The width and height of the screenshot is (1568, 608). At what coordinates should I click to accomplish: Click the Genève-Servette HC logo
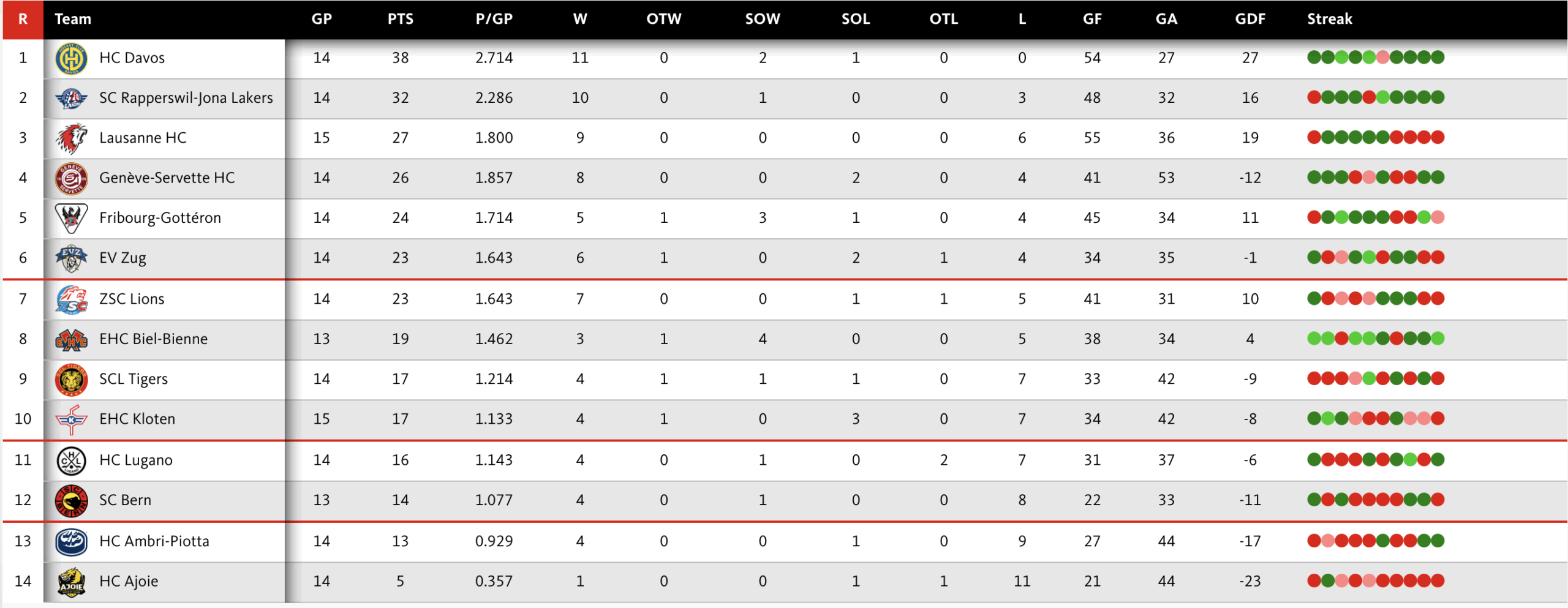click(x=71, y=178)
